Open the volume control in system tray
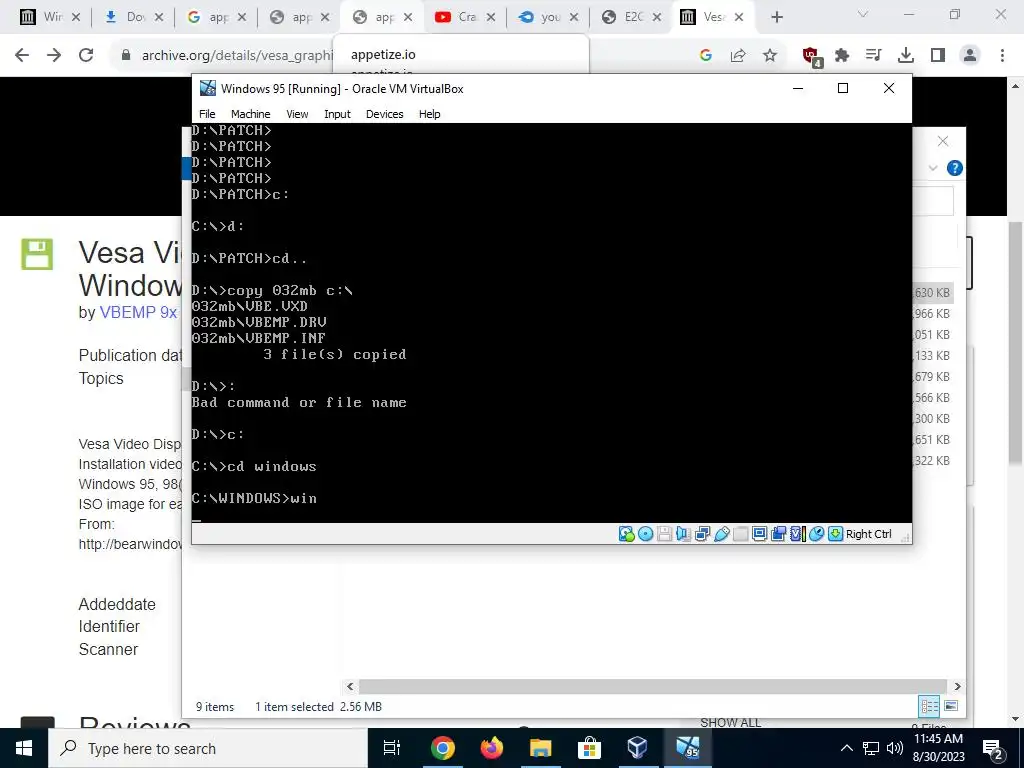Image resolution: width=1024 pixels, height=768 pixels. coord(894,748)
